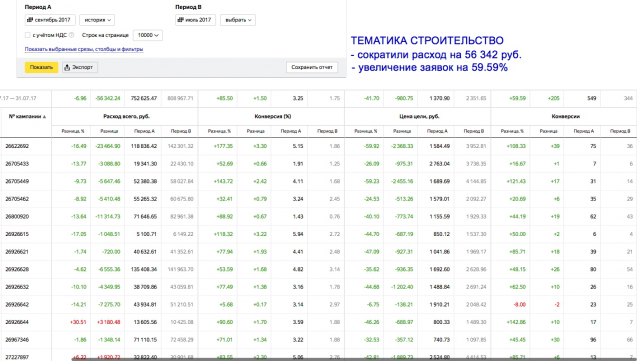The image size is (640, 361).
Task: Click the Сохранить отчет button
Action: pos(312,67)
